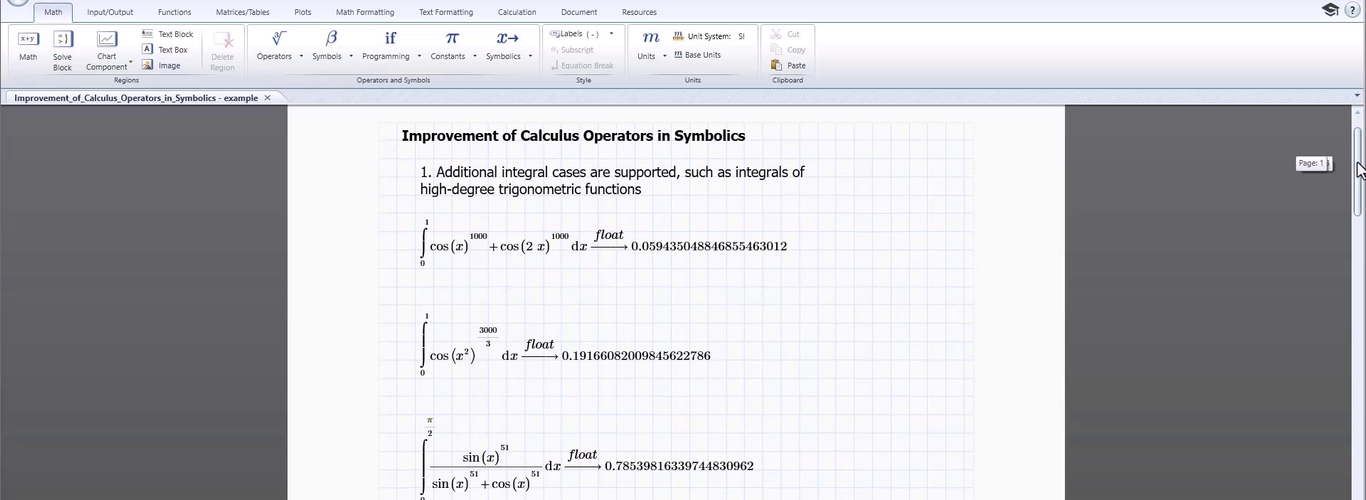Close the Improvement_of_Calculus_Operators document tab
Viewport: 1366px width, 500px height.
coord(267,98)
